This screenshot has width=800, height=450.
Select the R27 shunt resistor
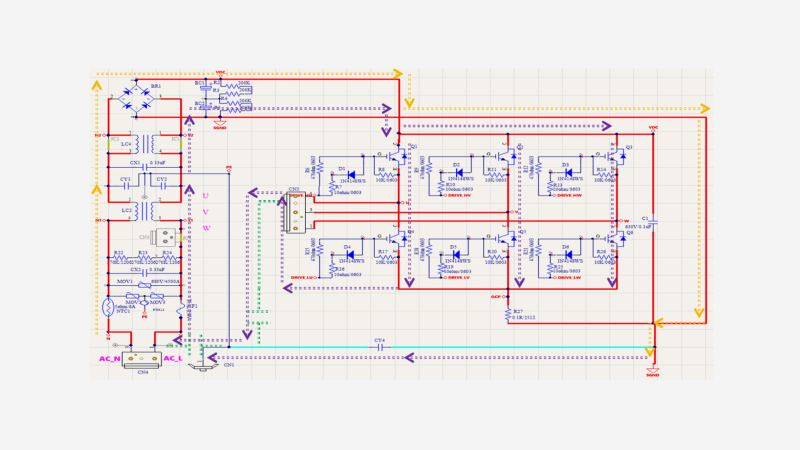509,313
